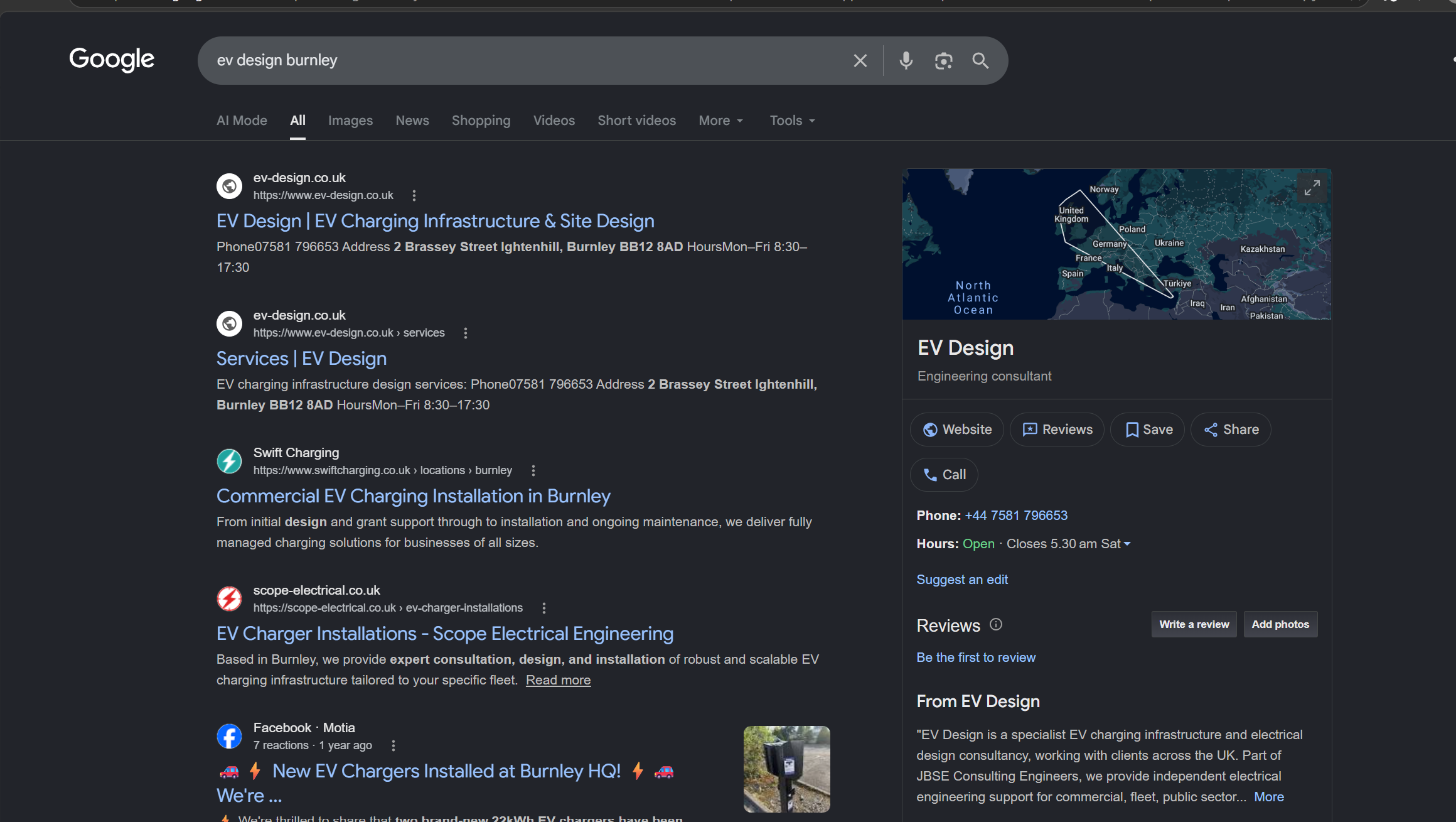This screenshot has width=1456, height=822.
Task: Click the EV Design knowledge panel title
Action: pyautogui.click(x=965, y=348)
